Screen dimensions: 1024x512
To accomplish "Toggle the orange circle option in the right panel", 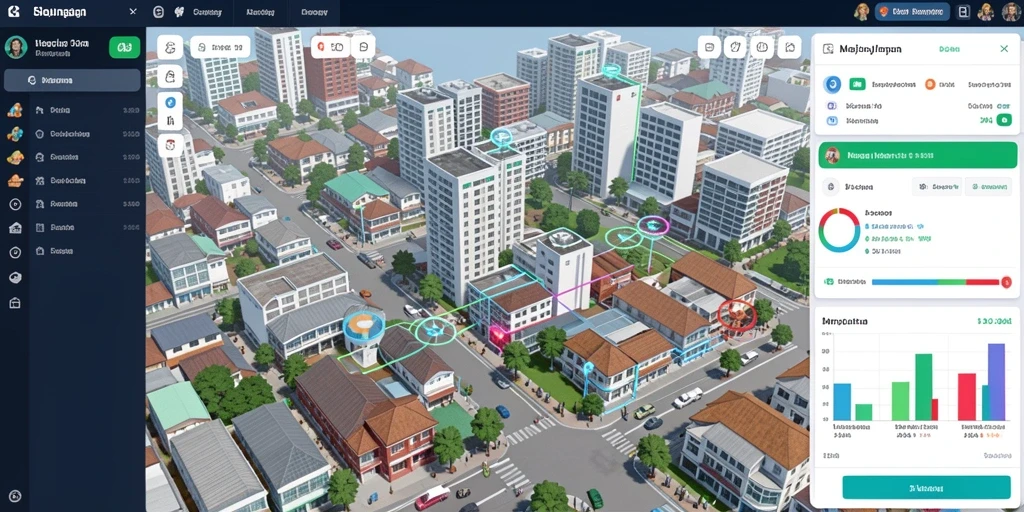I will tap(930, 84).
